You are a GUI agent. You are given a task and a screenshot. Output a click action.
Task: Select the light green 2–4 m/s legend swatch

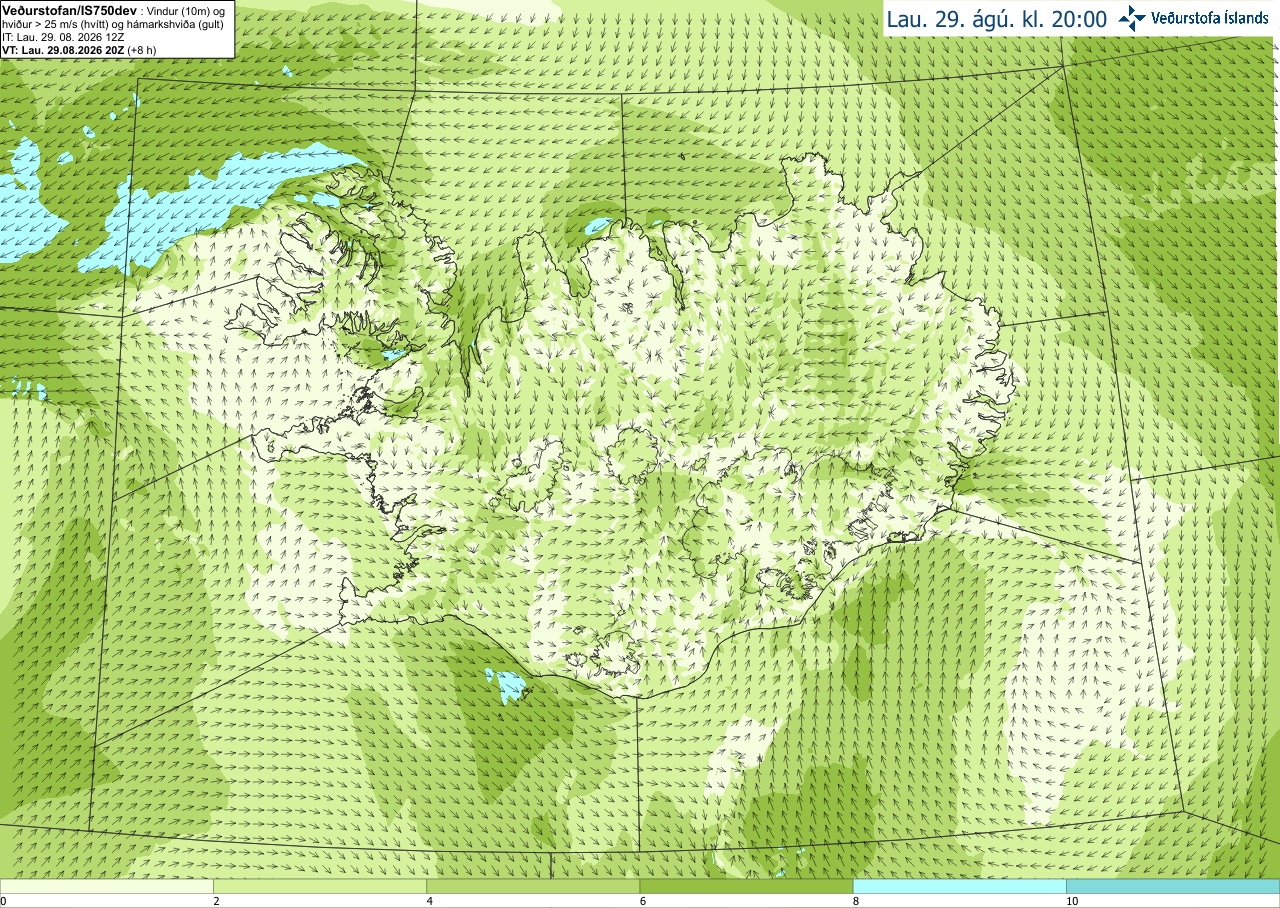[320, 886]
